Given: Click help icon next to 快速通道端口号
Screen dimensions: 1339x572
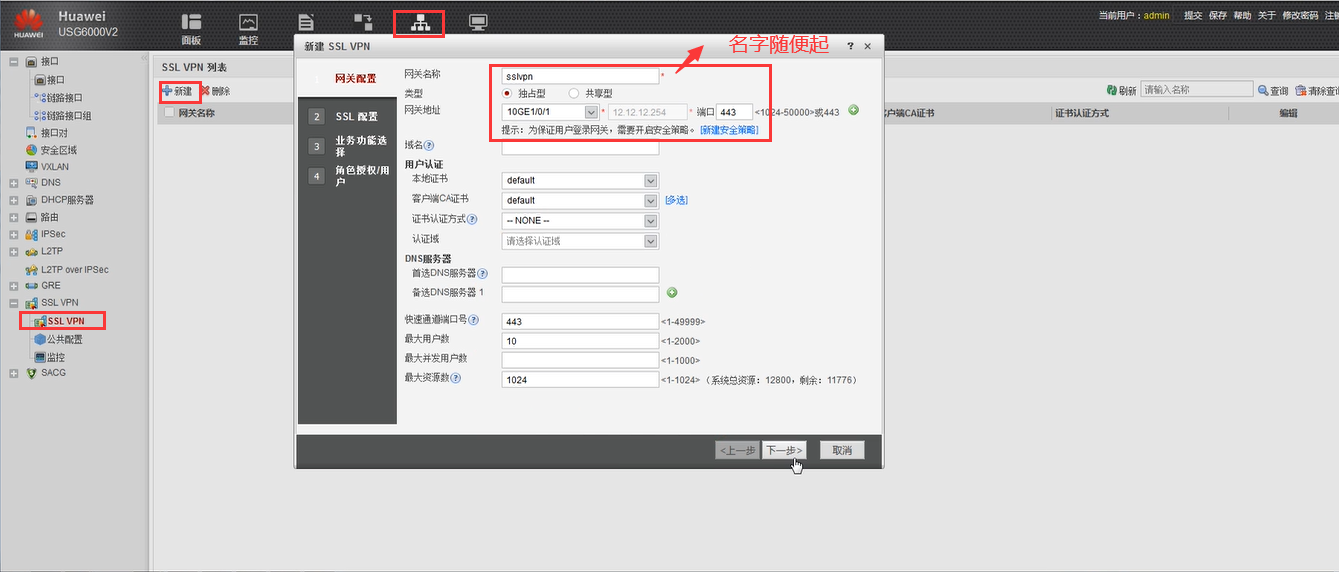Looking at the screenshot, I should [x=474, y=320].
